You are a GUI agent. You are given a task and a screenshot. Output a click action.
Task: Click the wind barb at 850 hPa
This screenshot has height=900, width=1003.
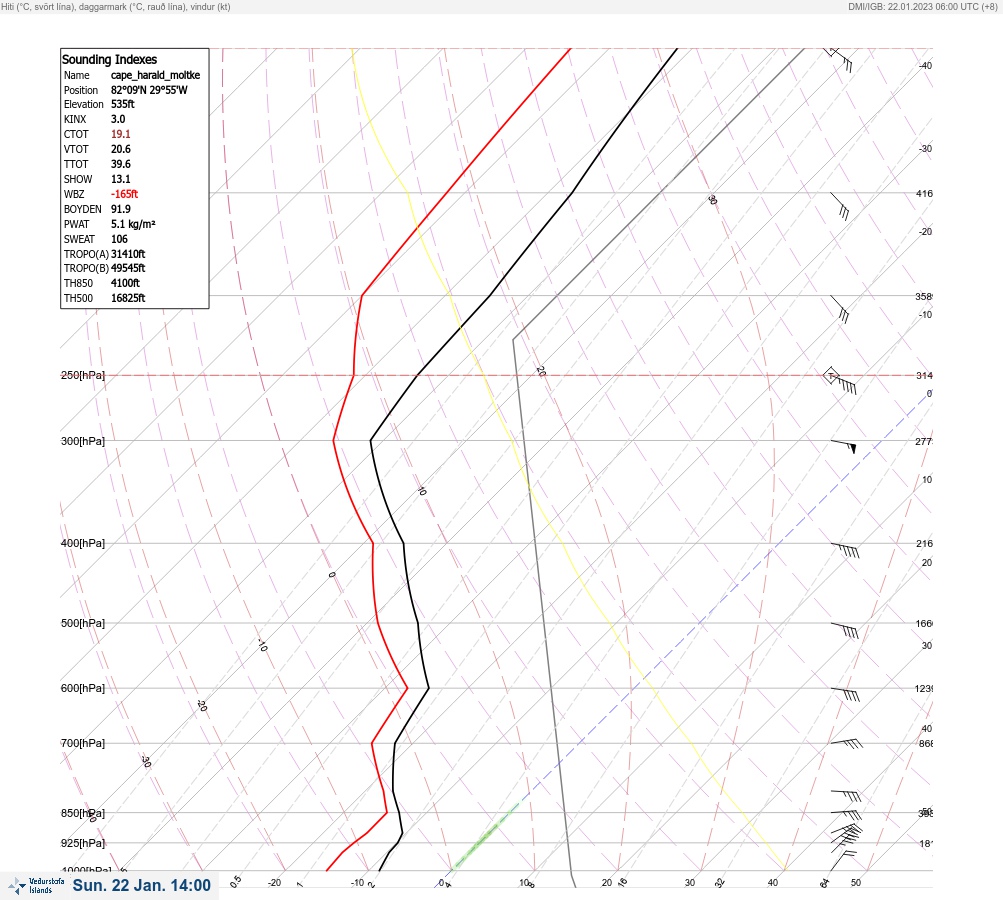846,814
